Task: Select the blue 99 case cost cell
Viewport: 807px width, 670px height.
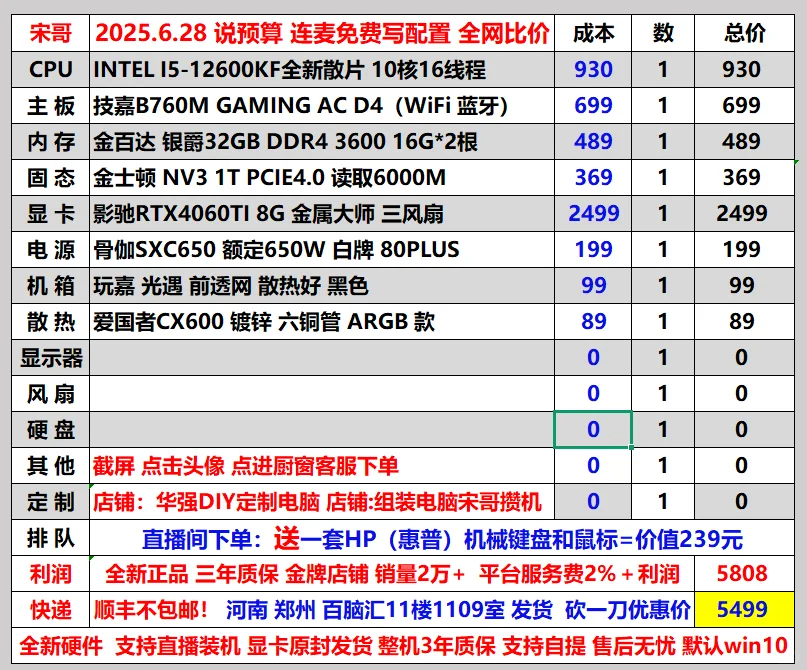Action: coord(593,286)
